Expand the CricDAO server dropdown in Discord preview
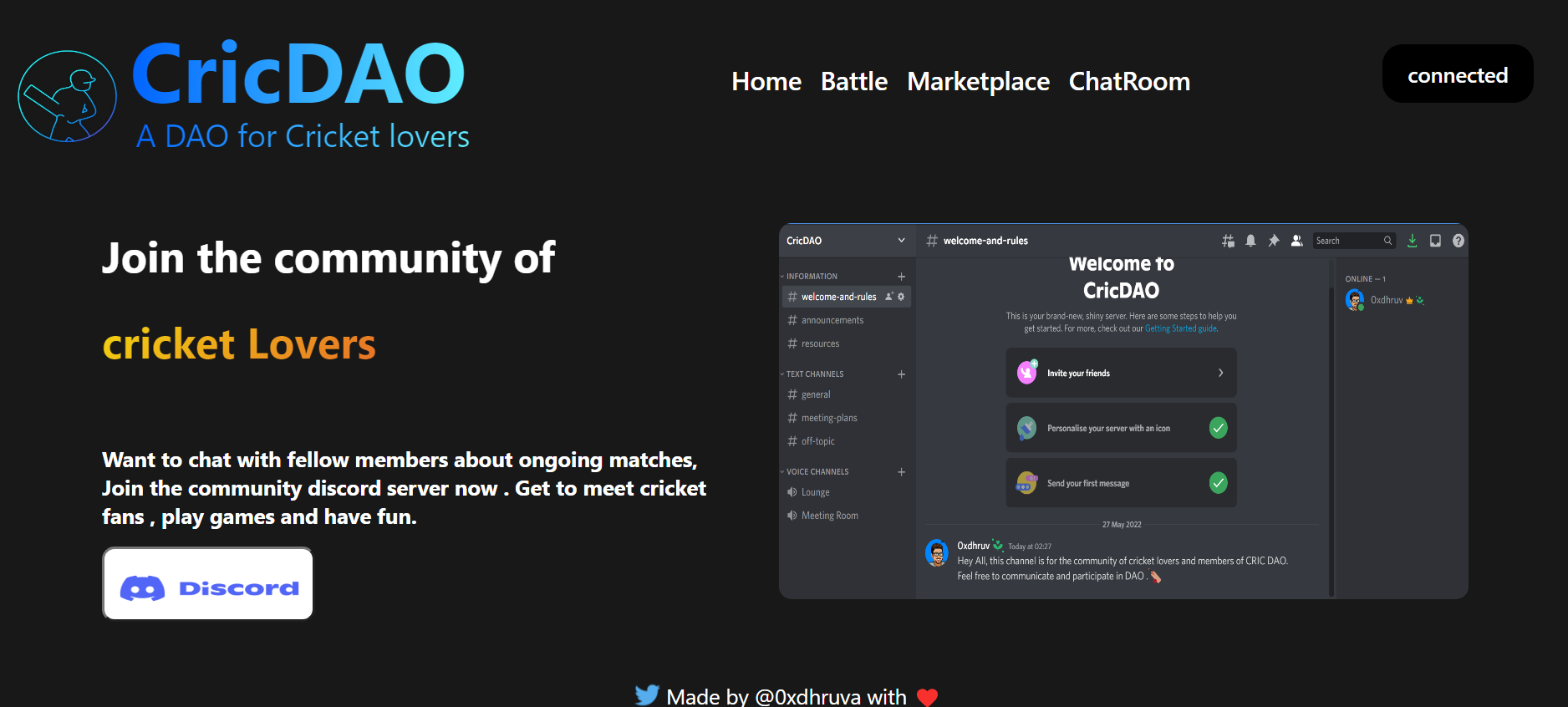The width and height of the screenshot is (1568, 707). (x=901, y=241)
